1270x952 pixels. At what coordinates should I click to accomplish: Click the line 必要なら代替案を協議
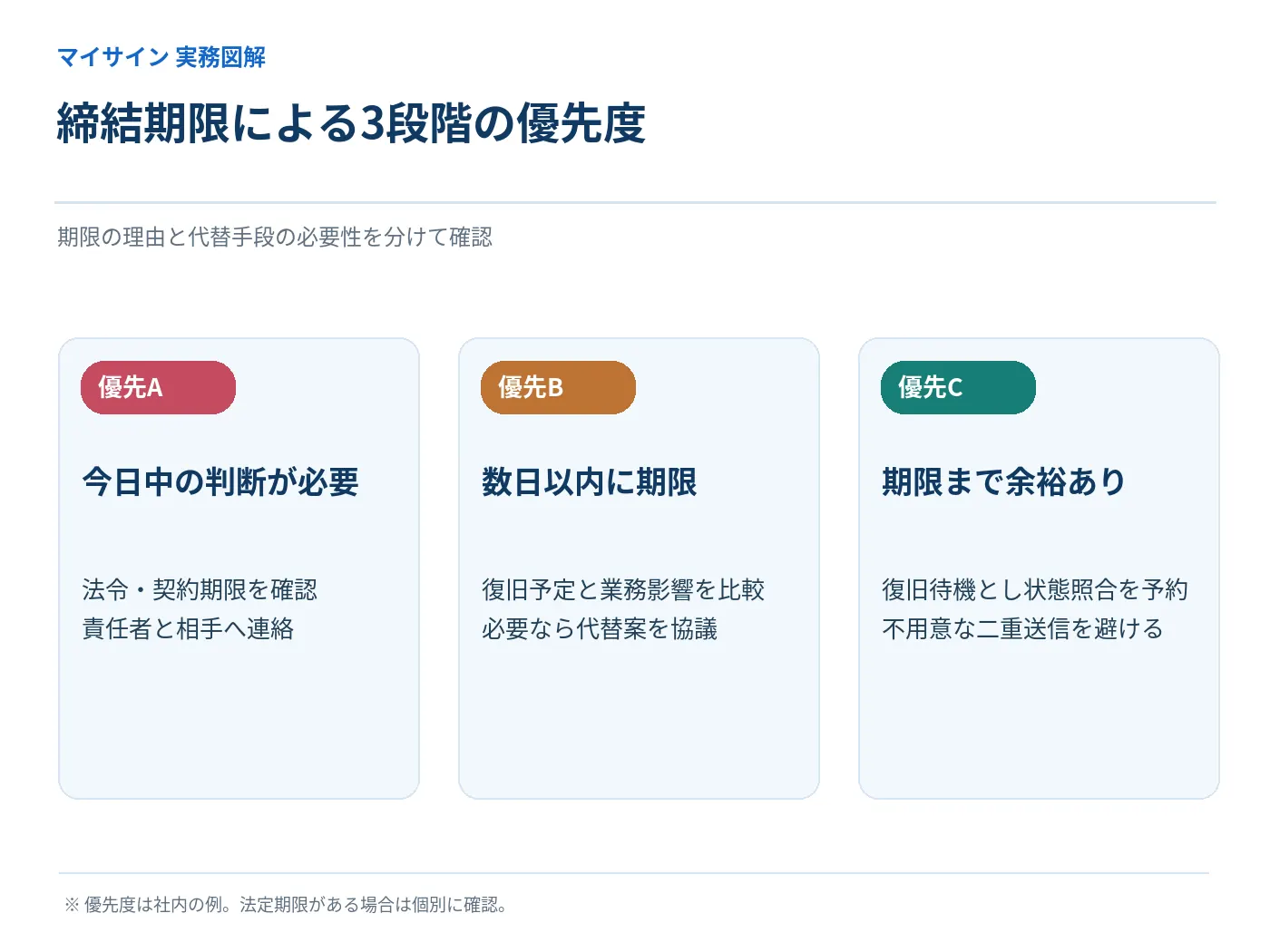(600, 628)
